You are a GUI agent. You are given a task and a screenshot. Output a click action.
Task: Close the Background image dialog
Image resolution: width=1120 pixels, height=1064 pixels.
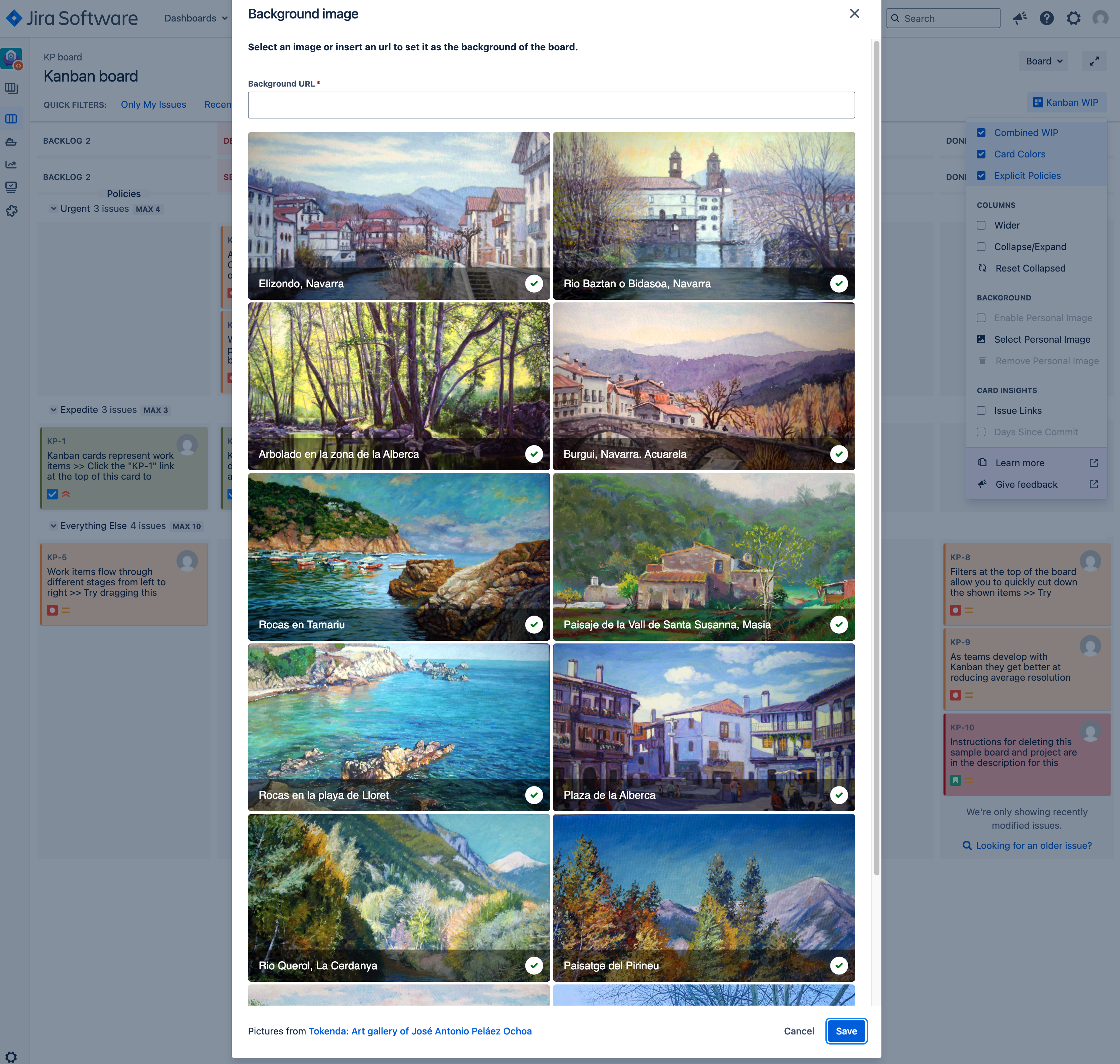(x=854, y=14)
